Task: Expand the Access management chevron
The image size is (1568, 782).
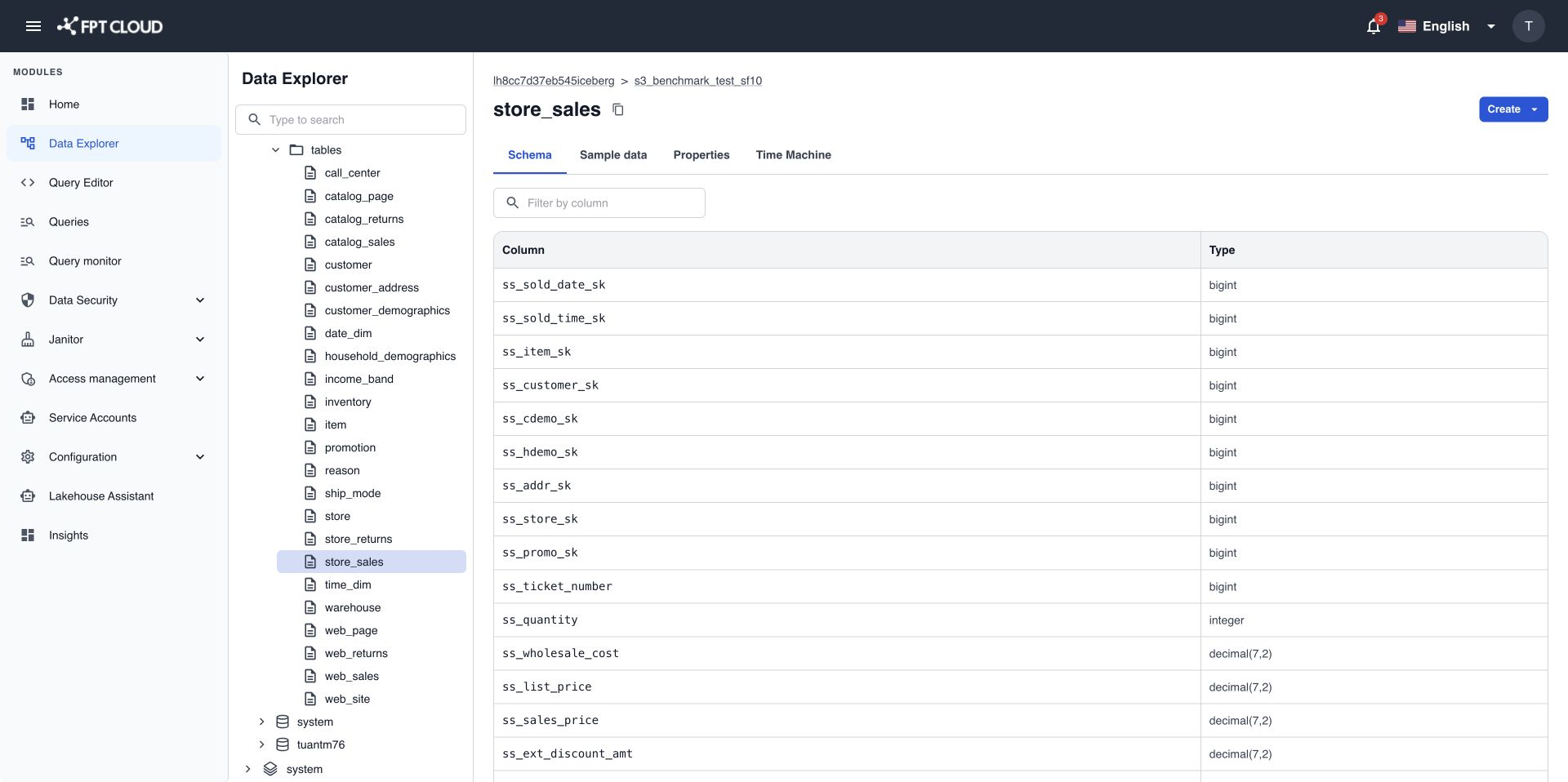Action: point(200,379)
